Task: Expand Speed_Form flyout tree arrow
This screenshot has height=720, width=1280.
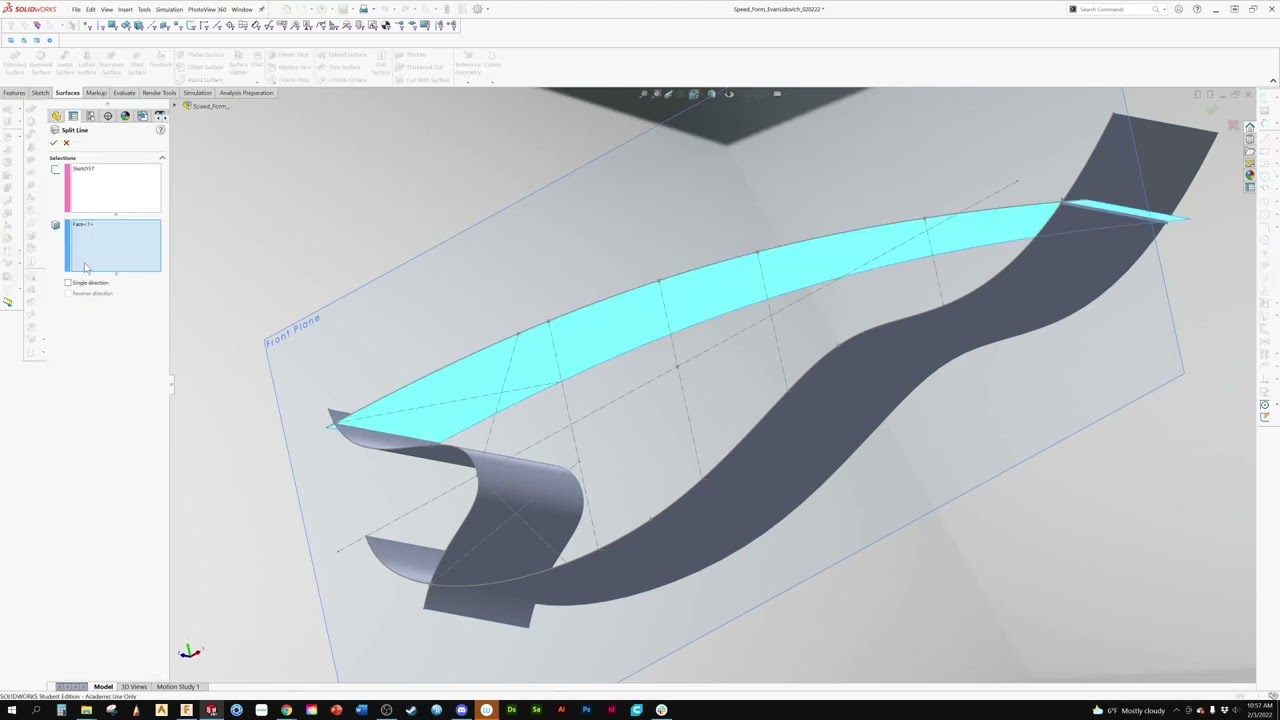Action: [x=174, y=106]
